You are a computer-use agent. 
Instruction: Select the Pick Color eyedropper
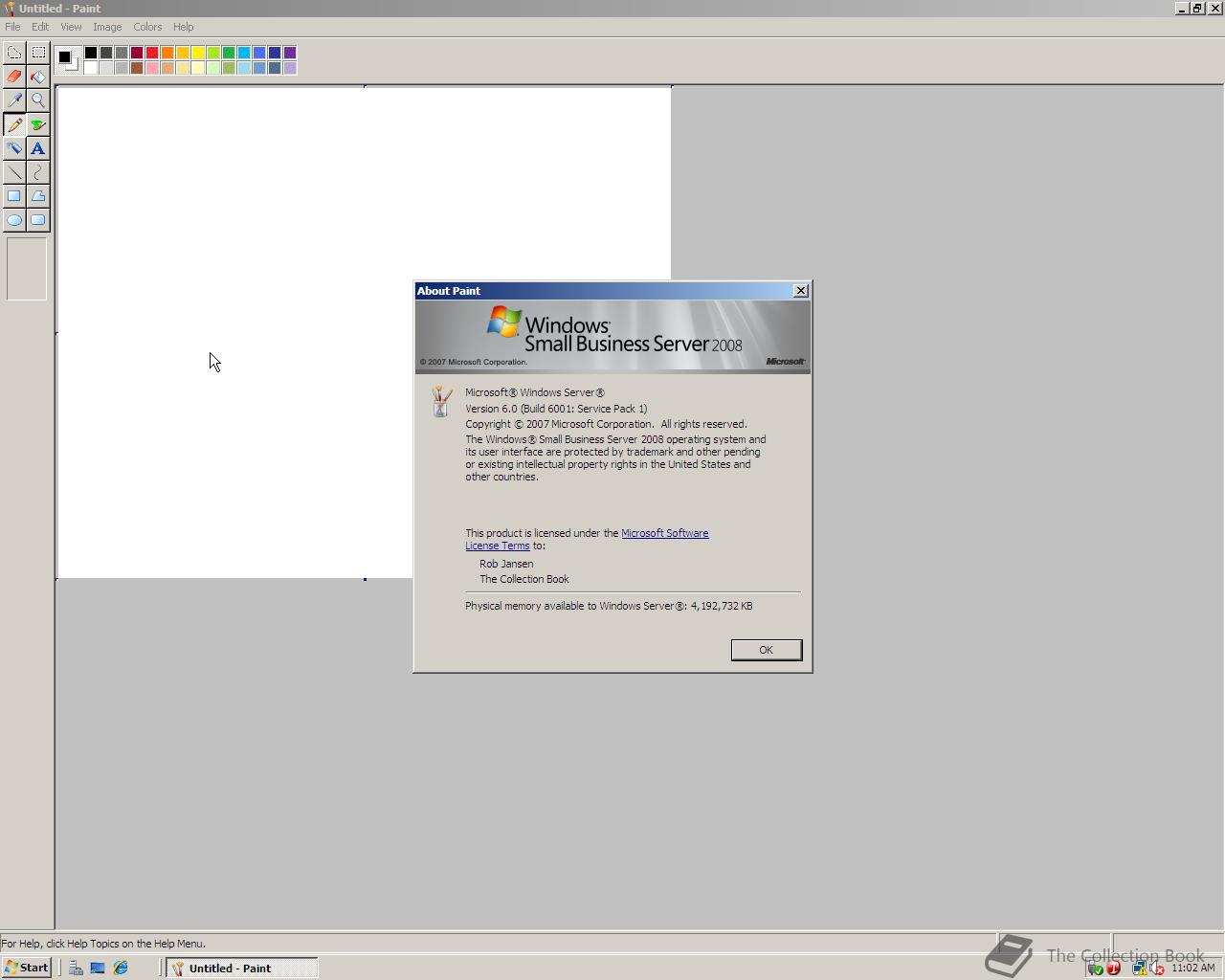tap(14, 100)
